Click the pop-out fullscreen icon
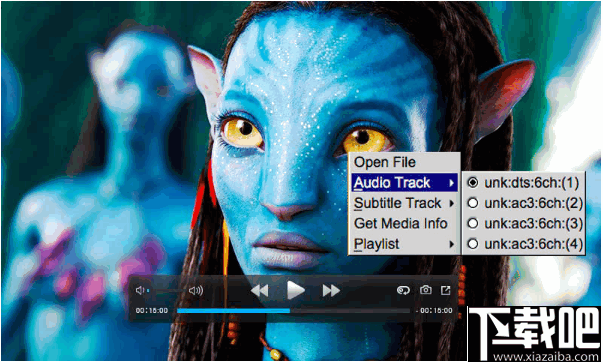Screen dimensions: 603x362 [445, 290]
